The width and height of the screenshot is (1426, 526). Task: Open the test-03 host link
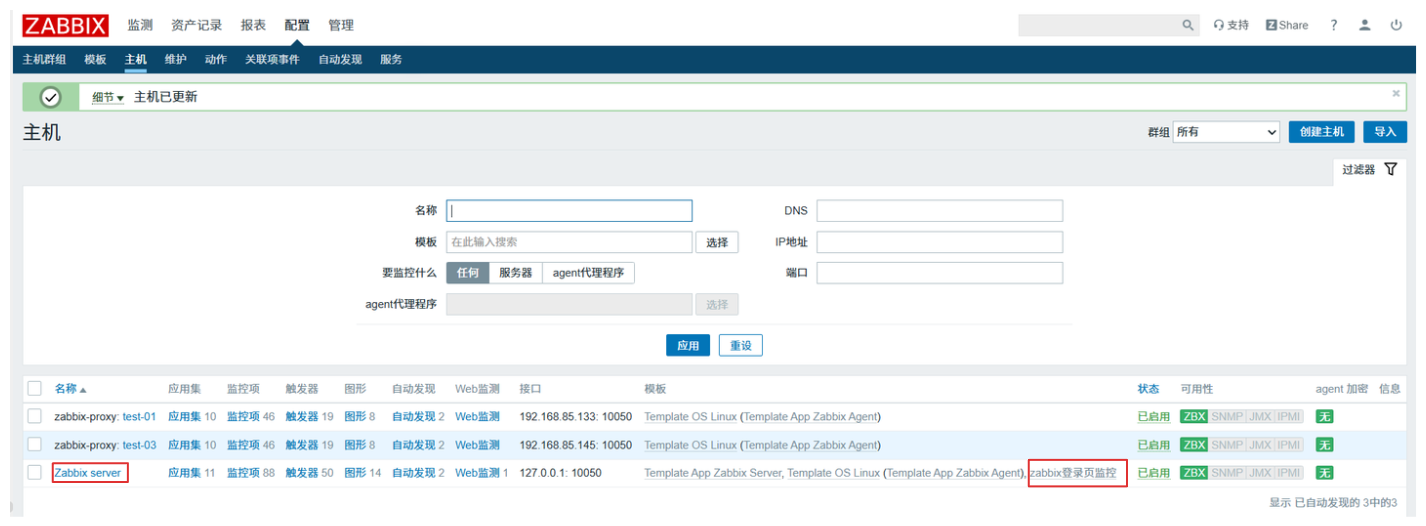[139, 445]
